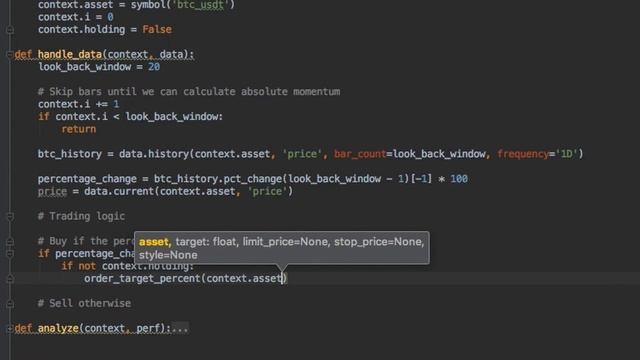Collapse the handle_data function fold marker

(10, 55)
